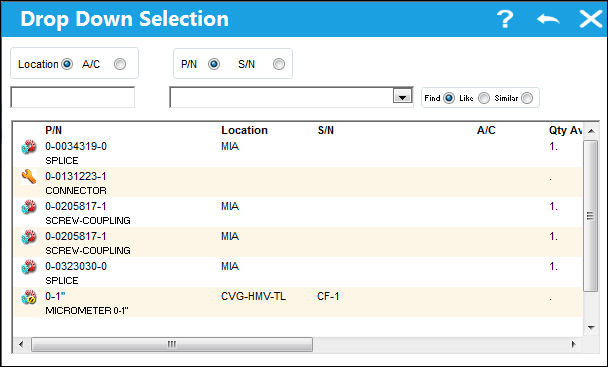This screenshot has width=608, height=367.
Task: Click inside the wide P/N combo box field
Action: tap(282, 97)
